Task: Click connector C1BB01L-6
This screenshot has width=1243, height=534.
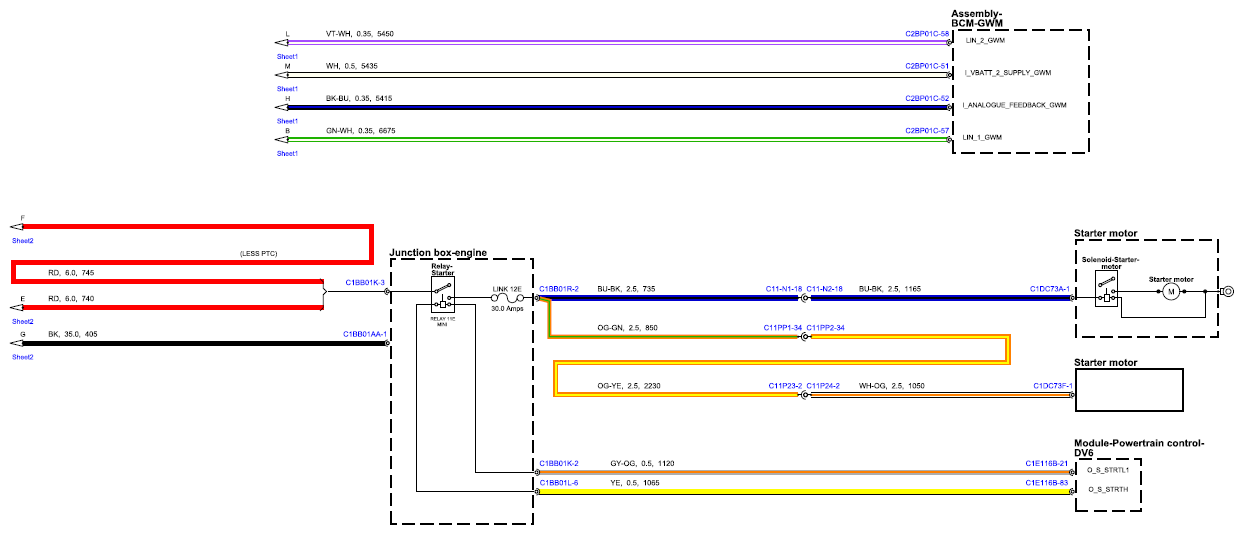Action: (x=559, y=483)
